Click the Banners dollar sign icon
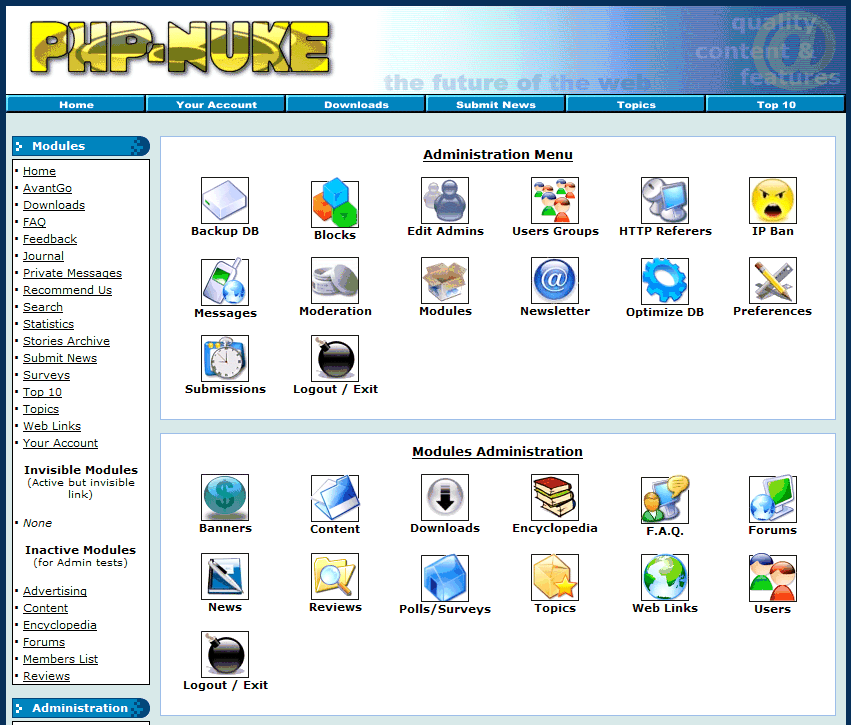Image resolution: width=851 pixels, height=725 pixels. tap(225, 497)
